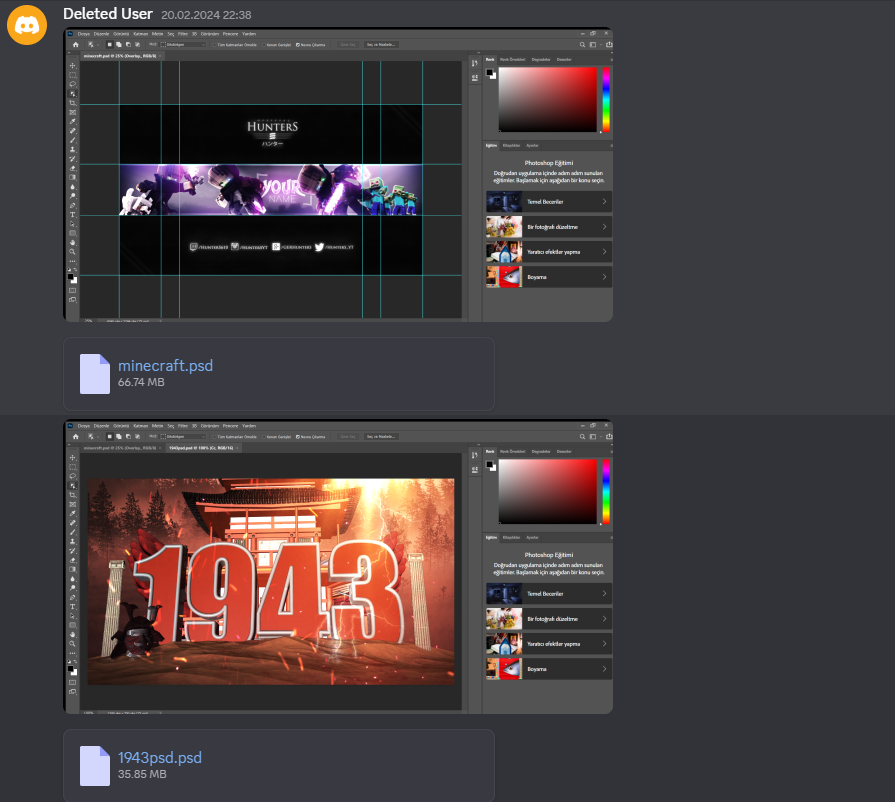
Task: Click the rainbow hue slider in the 1943 screenshot
Action: pyautogui.click(x=606, y=491)
